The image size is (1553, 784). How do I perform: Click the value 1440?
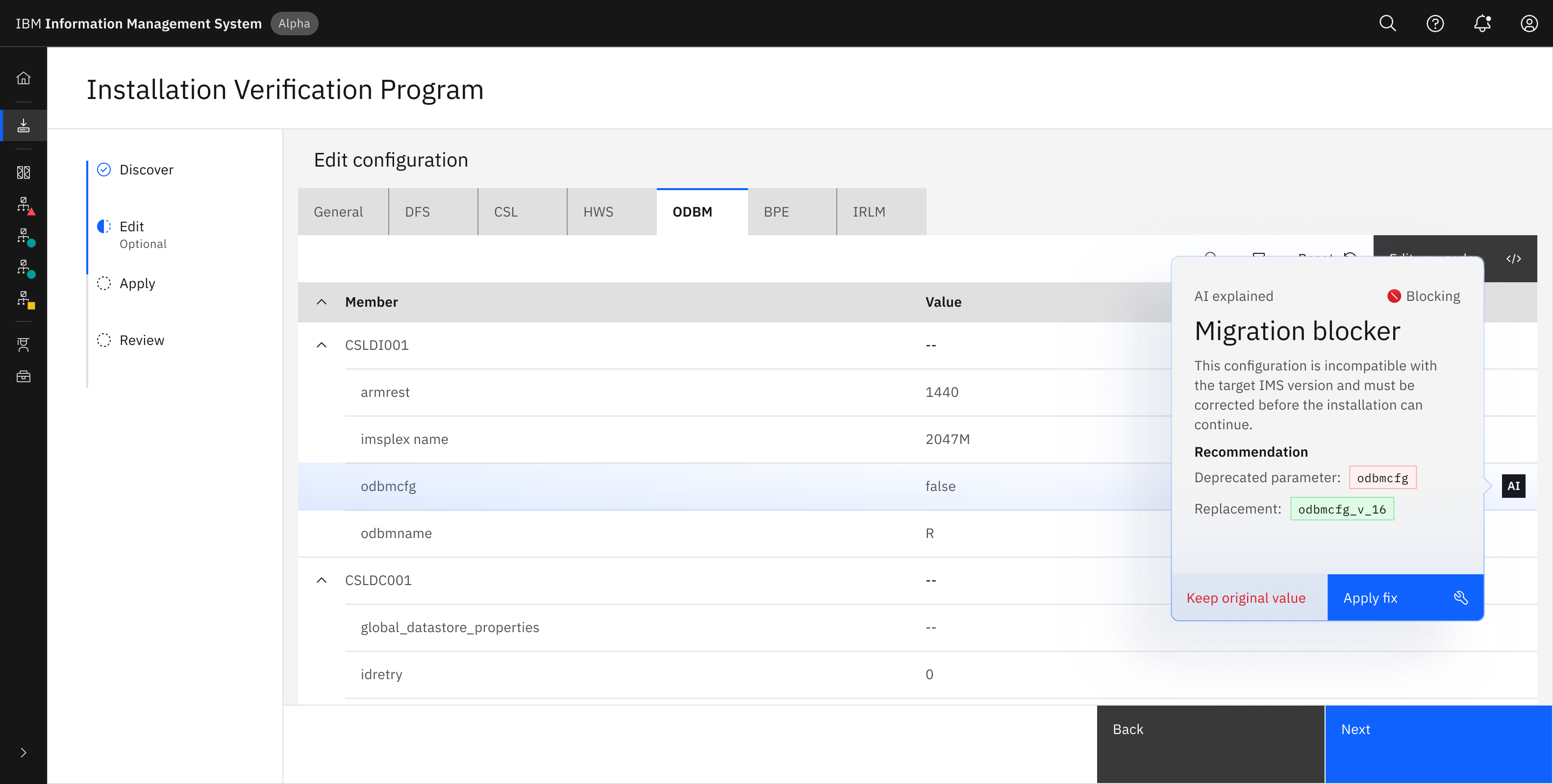[942, 392]
